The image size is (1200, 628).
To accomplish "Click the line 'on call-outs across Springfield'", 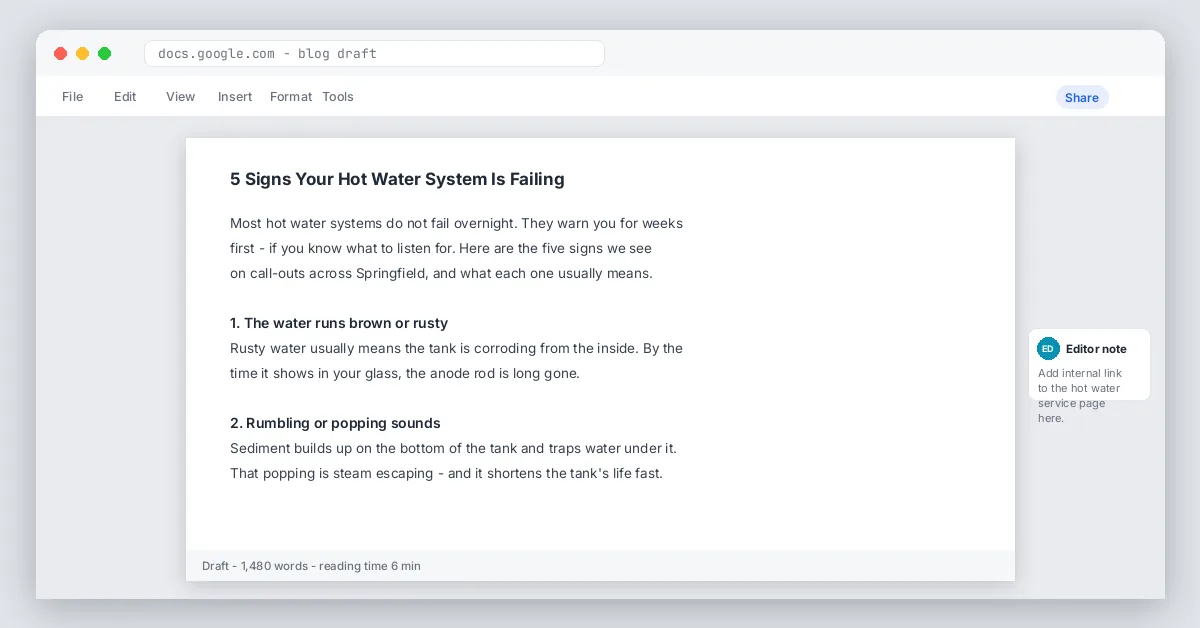I will 441,273.
